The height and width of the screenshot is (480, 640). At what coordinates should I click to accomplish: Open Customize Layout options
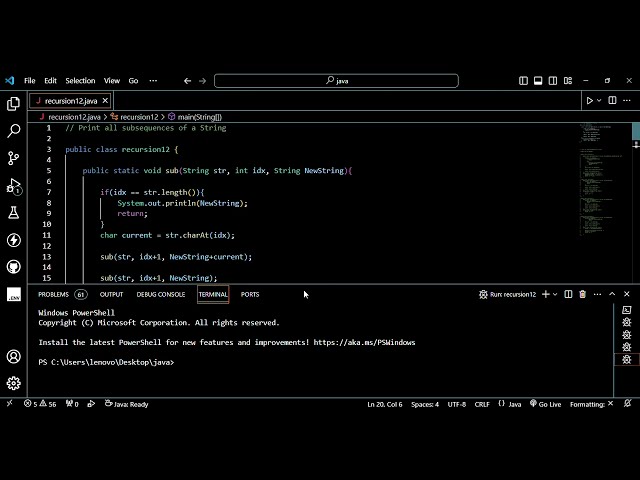568,81
